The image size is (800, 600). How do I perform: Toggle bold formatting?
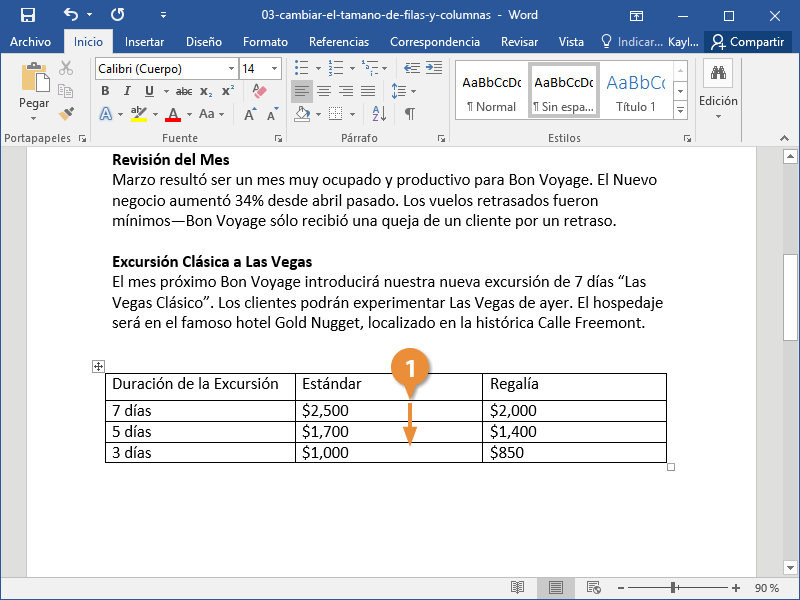click(x=105, y=91)
